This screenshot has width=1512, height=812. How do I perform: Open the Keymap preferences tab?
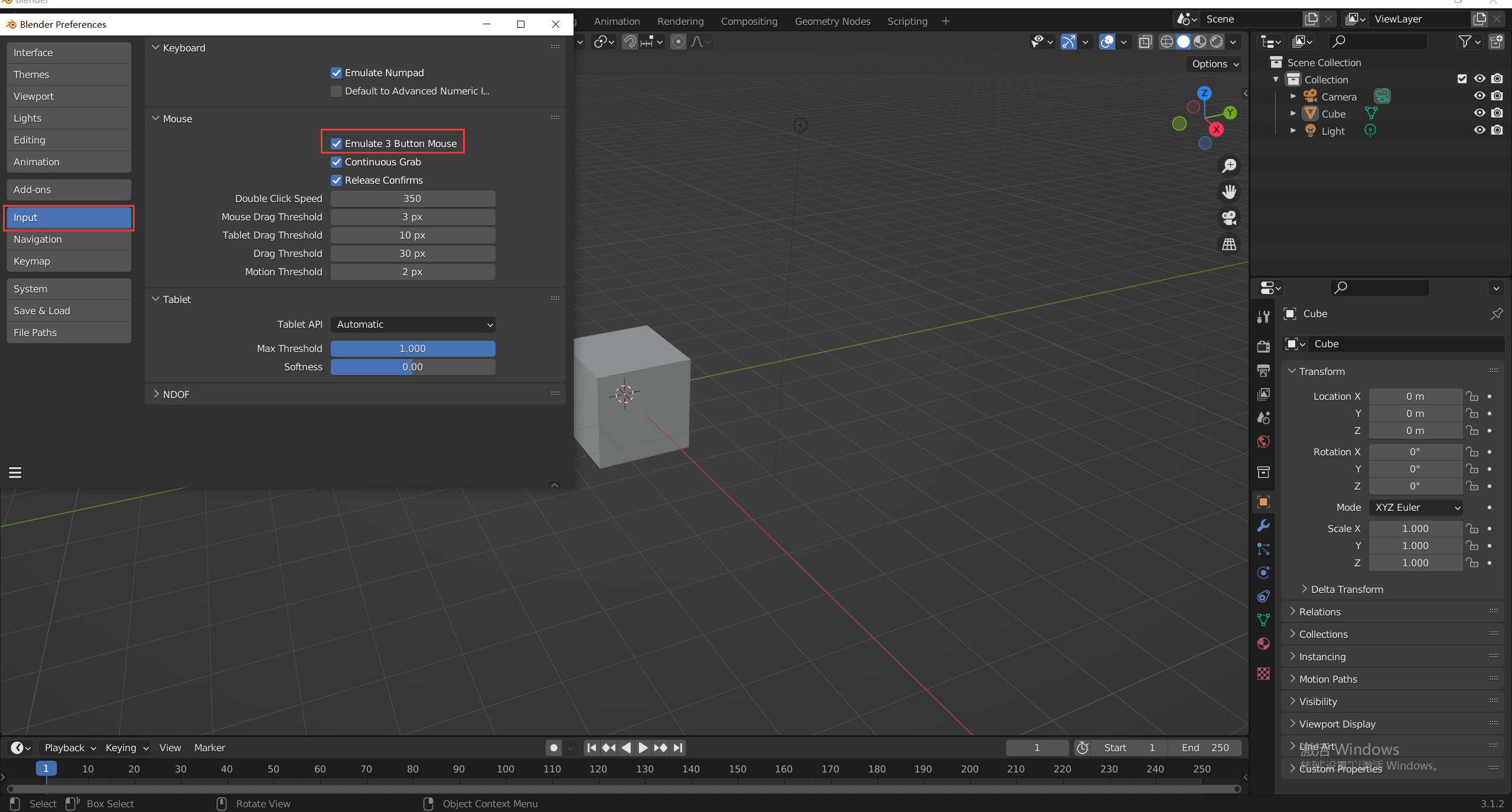pyautogui.click(x=69, y=261)
